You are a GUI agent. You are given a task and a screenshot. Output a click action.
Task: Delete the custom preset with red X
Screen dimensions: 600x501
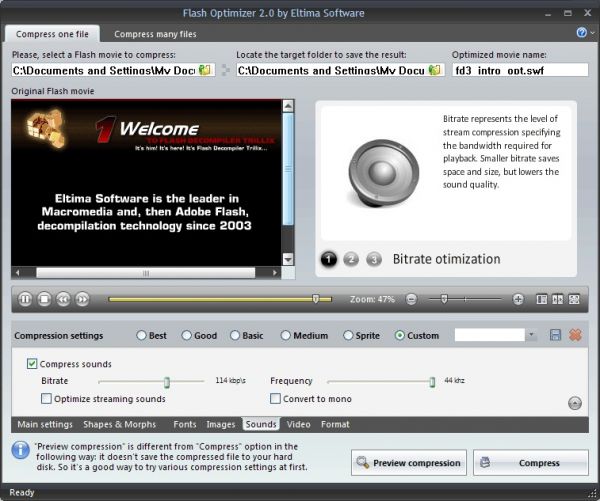coord(575,335)
